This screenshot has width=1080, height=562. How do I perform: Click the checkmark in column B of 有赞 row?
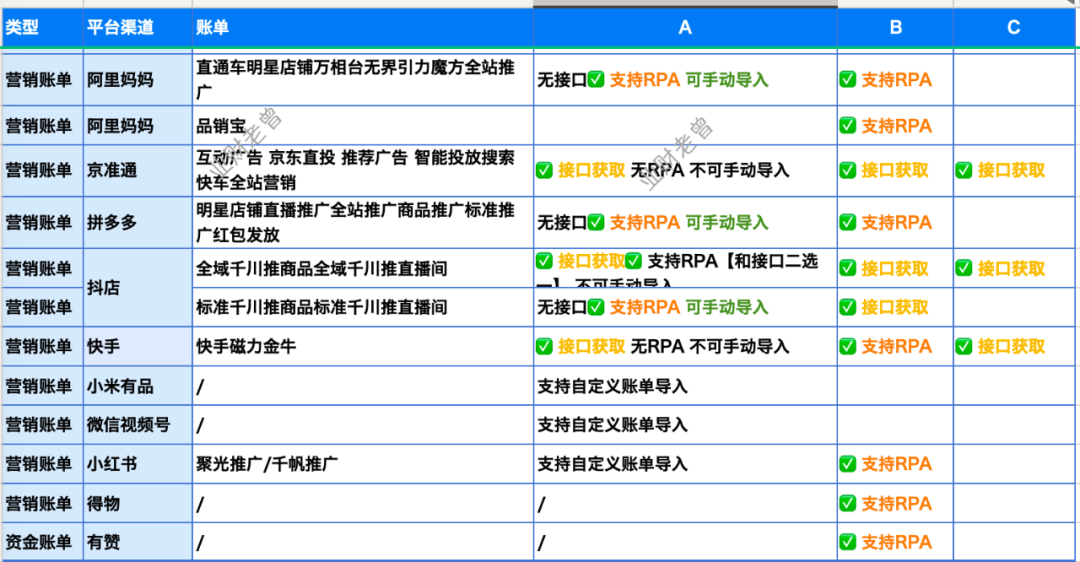point(848,541)
